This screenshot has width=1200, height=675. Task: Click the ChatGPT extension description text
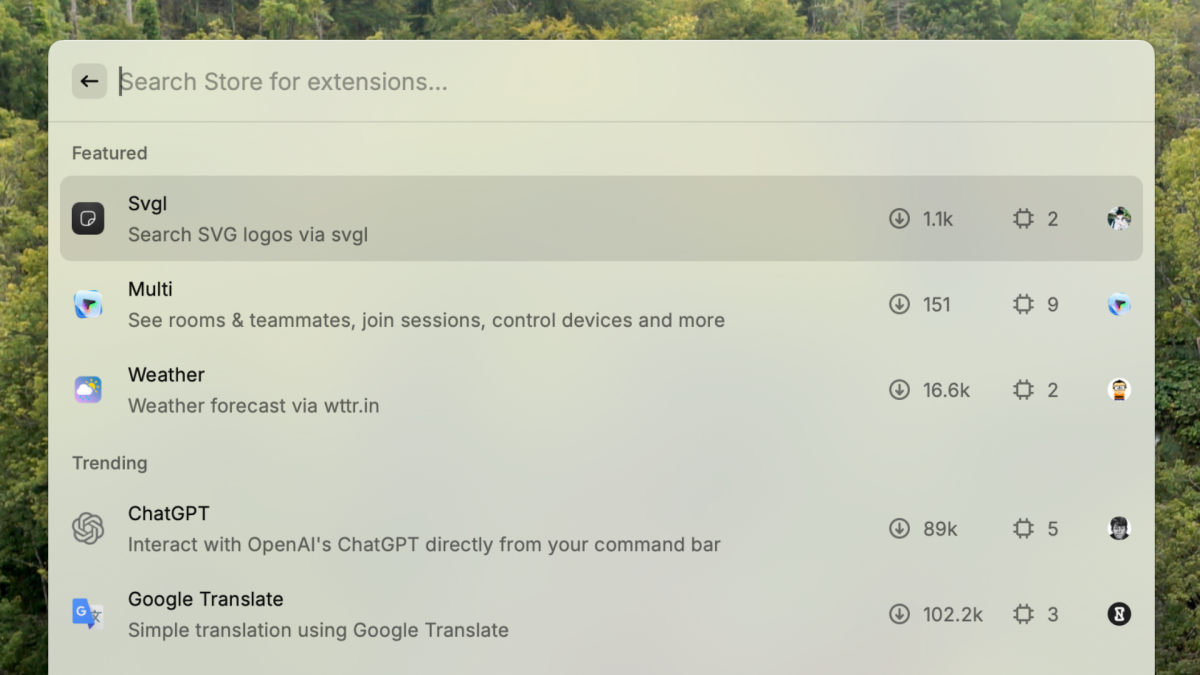coord(424,545)
